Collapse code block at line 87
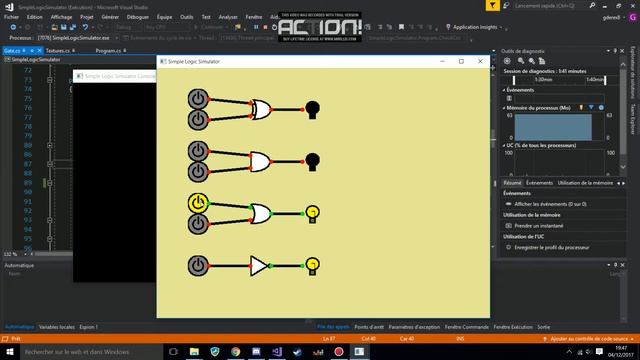This screenshot has width=640, height=360. (50, 164)
